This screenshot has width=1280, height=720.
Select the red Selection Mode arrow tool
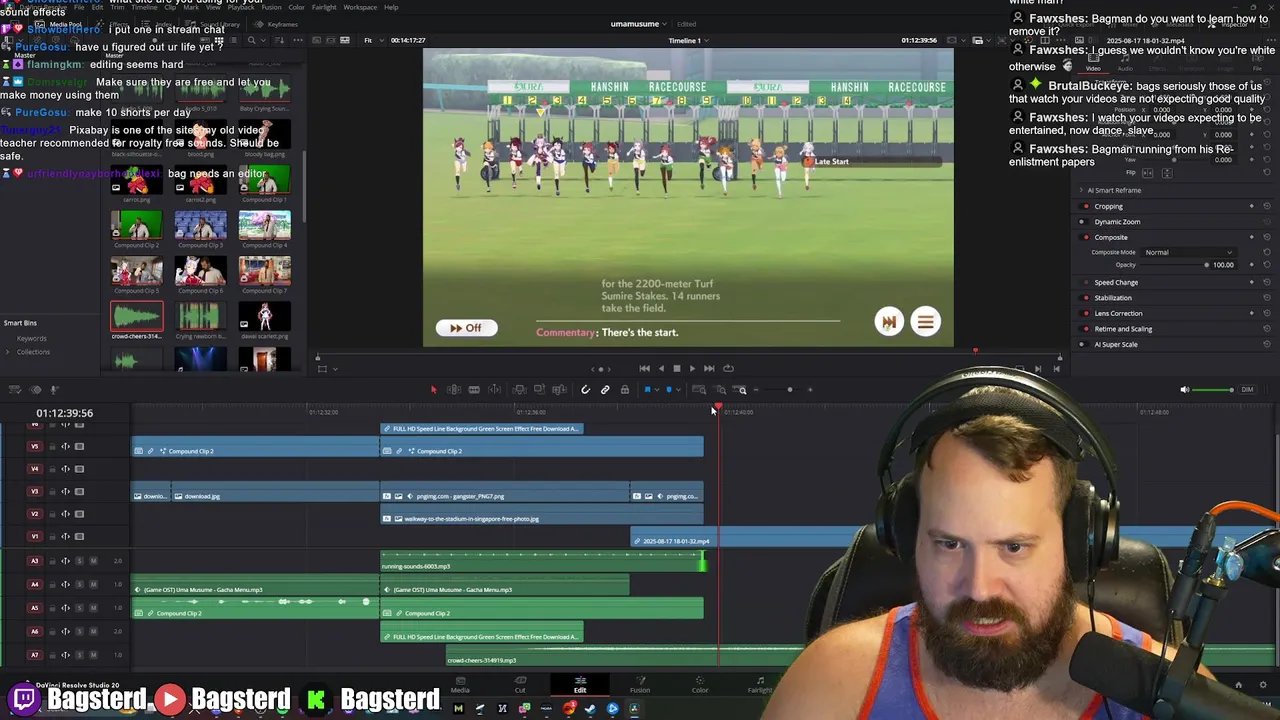click(x=433, y=390)
